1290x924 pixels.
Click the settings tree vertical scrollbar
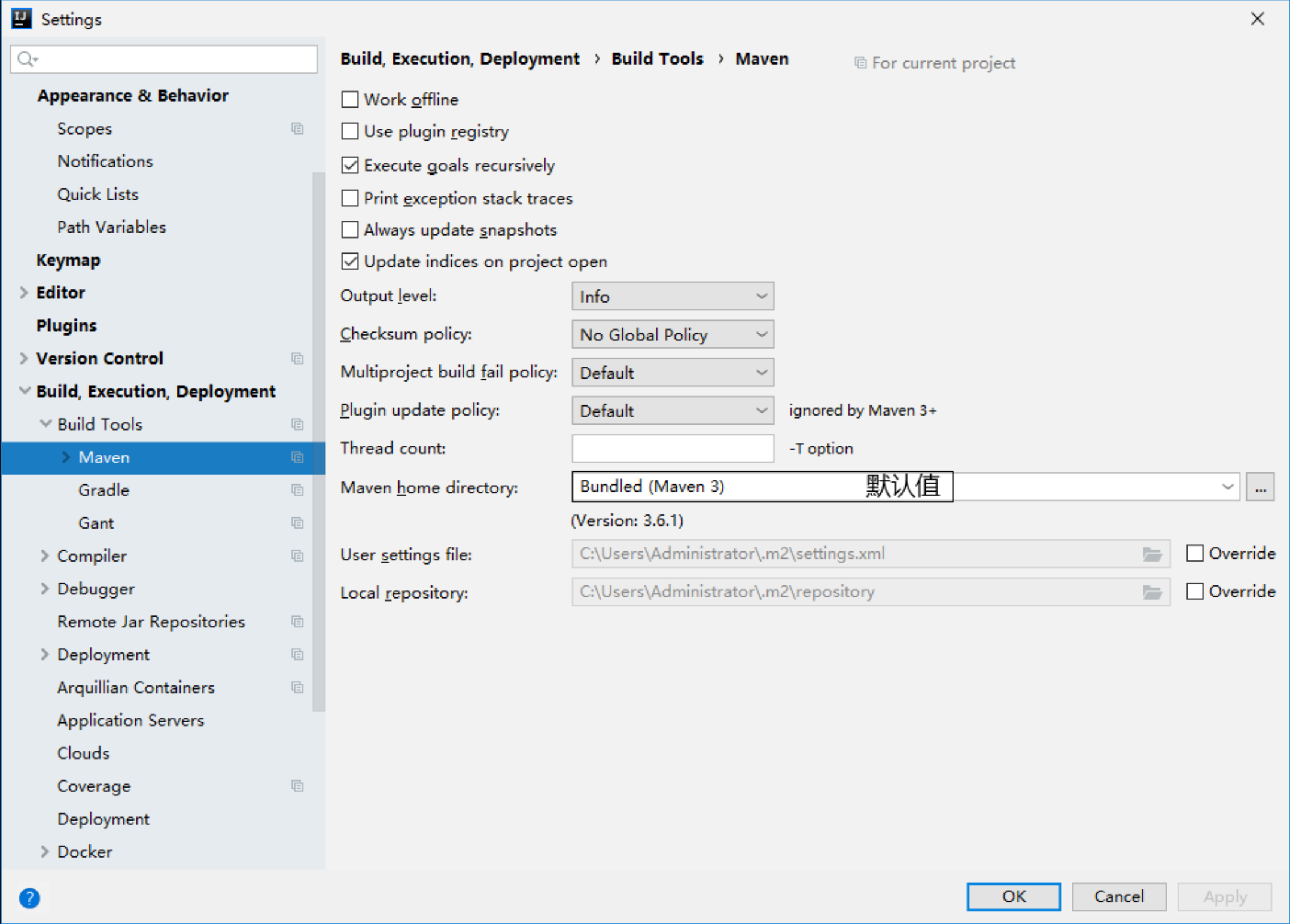pos(319,441)
